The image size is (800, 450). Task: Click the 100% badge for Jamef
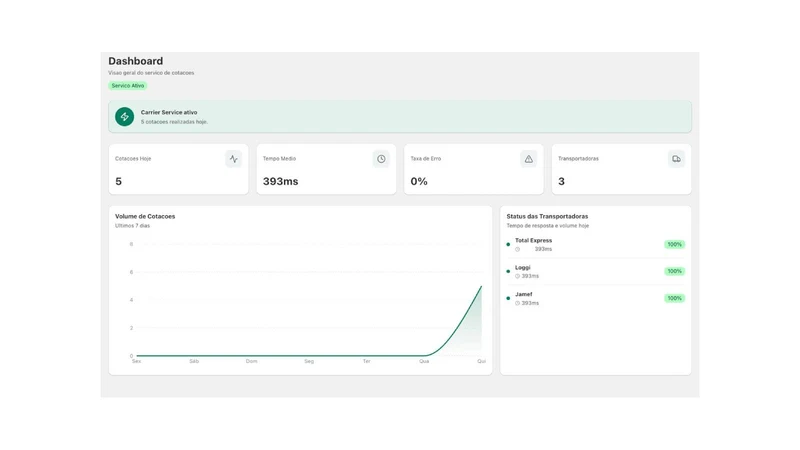point(674,298)
